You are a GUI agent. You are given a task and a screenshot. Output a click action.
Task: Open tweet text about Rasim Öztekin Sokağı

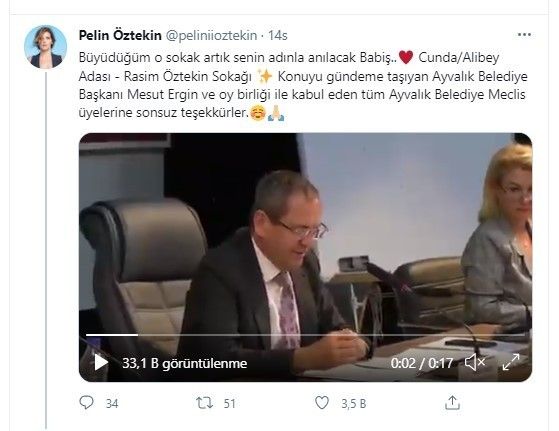click(x=303, y=85)
